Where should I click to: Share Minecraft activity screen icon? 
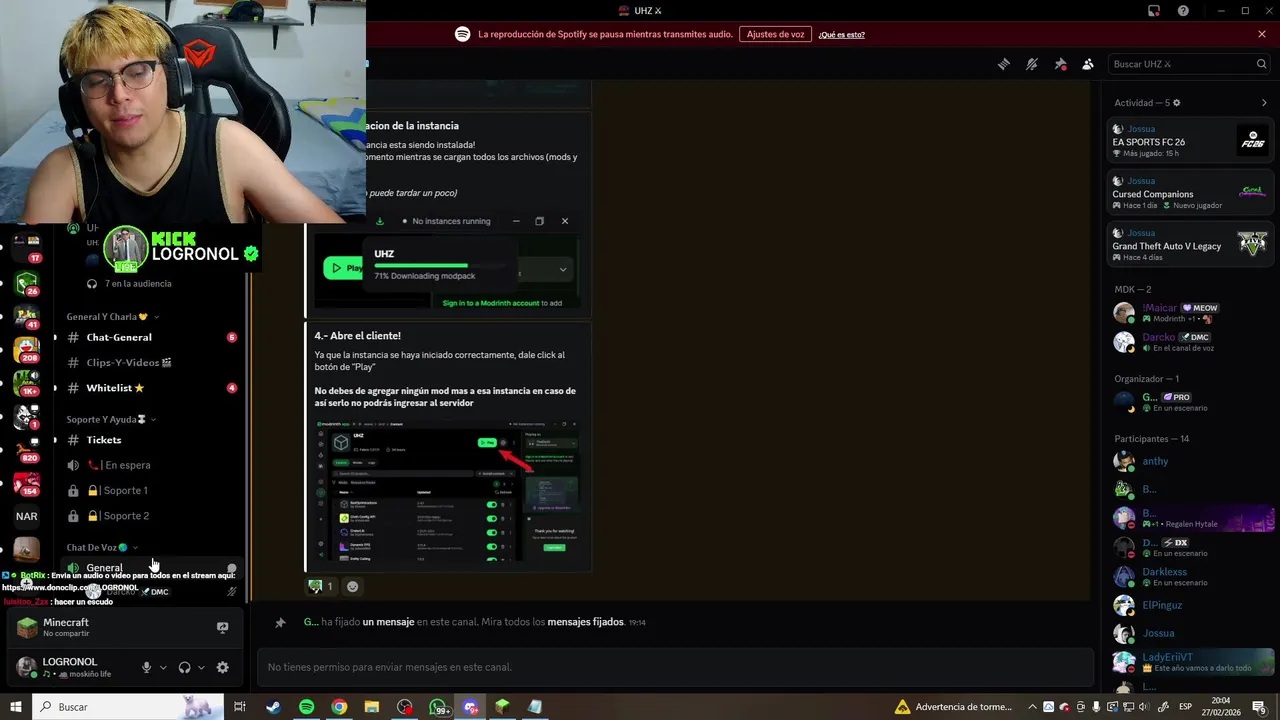pyautogui.click(x=222, y=628)
